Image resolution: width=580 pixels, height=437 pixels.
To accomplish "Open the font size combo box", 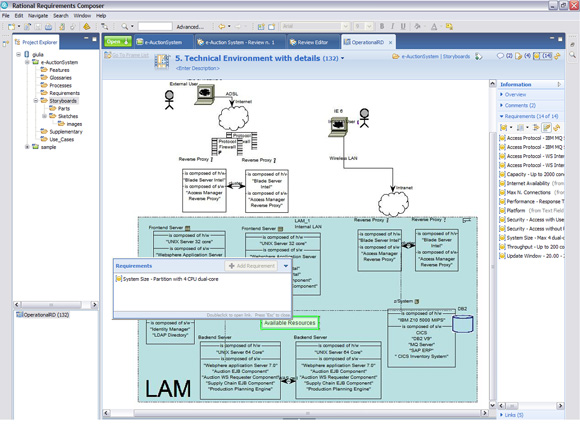I will click(x=364, y=26).
